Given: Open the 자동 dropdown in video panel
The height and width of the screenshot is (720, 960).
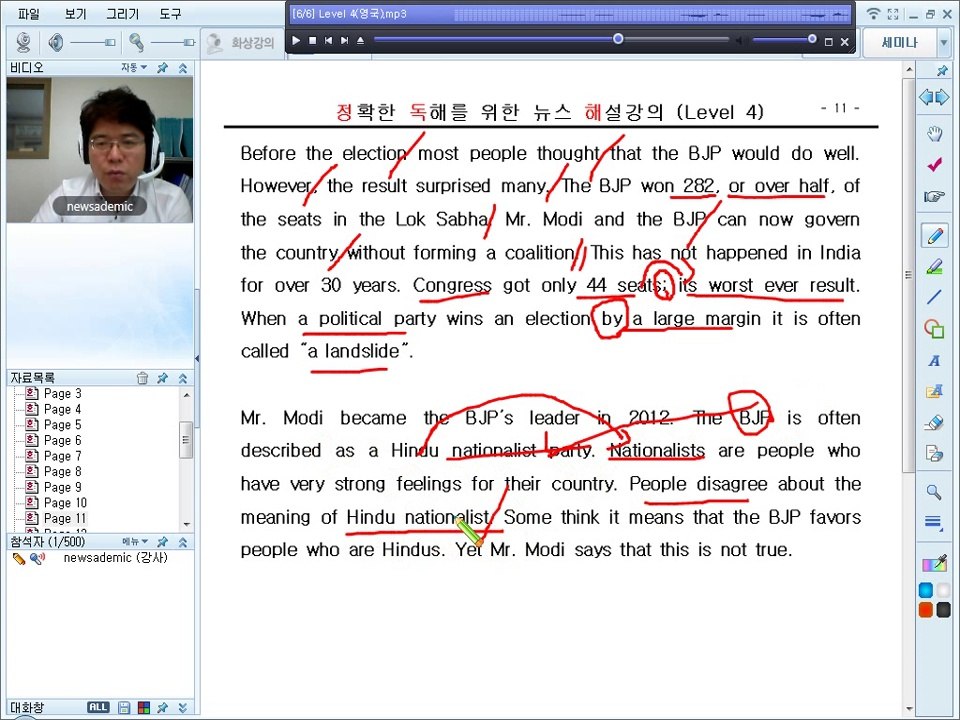Looking at the screenshot, I should [133, 67].
